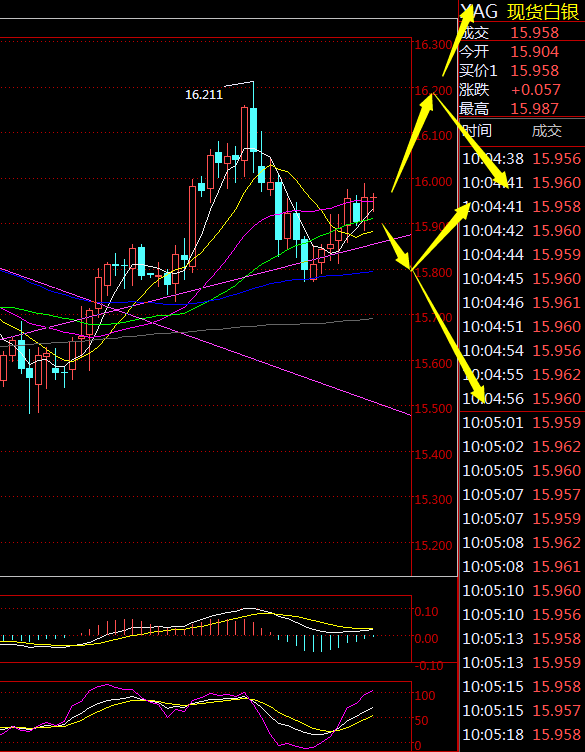Click the 15.600 price axis label

[x=433, y=363]
